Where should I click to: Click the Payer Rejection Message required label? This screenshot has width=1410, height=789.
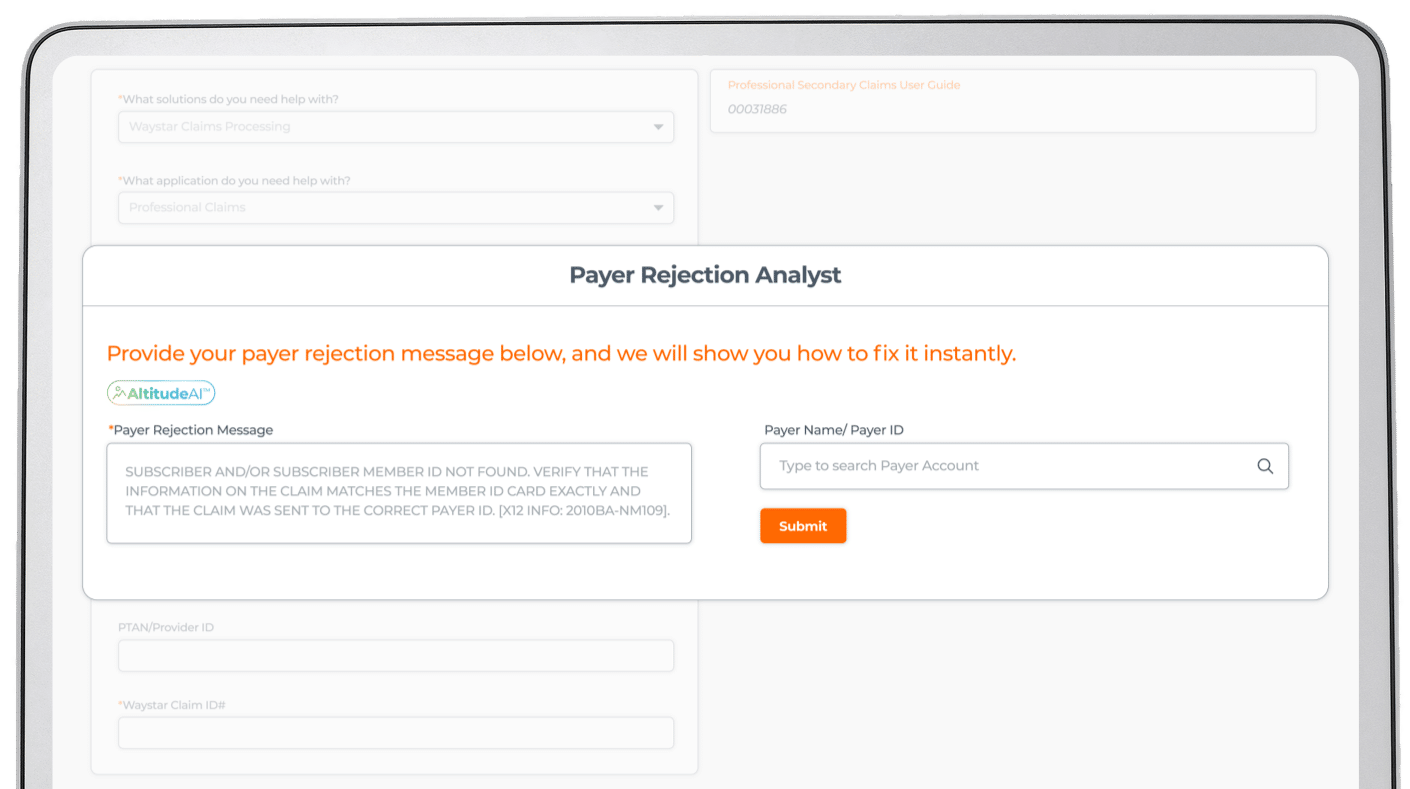point(190,429)
